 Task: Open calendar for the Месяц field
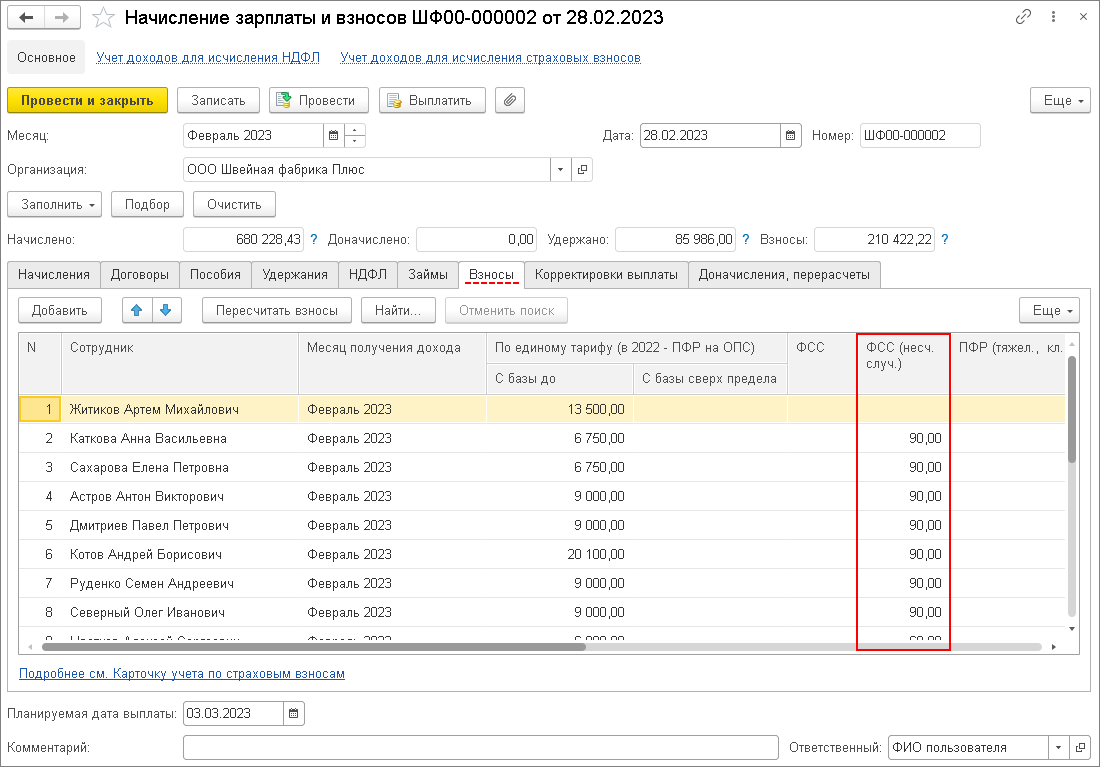pos(334,135)
